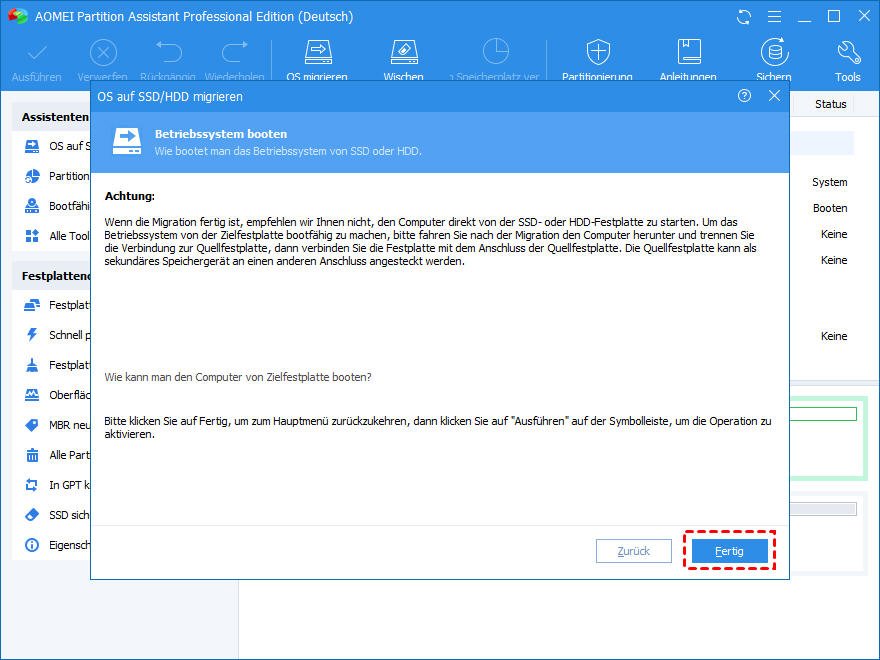Viewport: 880px width, 660px height.
Task: Click the Status column header
Action: coord(831,104)
